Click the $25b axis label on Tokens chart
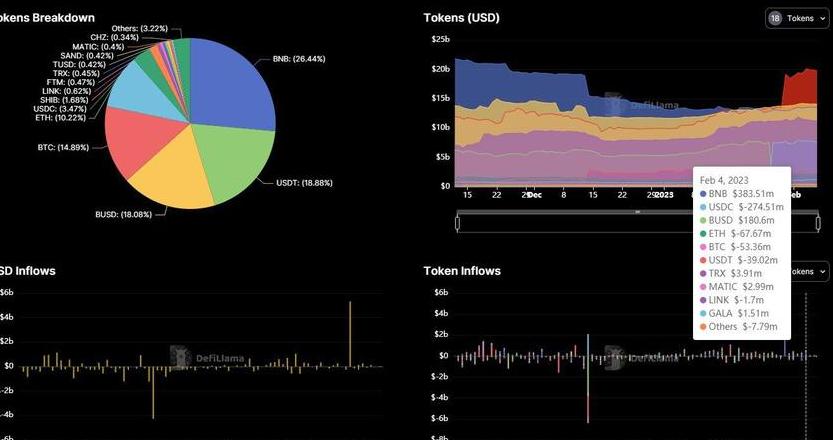833x440 pixels. 441,39
